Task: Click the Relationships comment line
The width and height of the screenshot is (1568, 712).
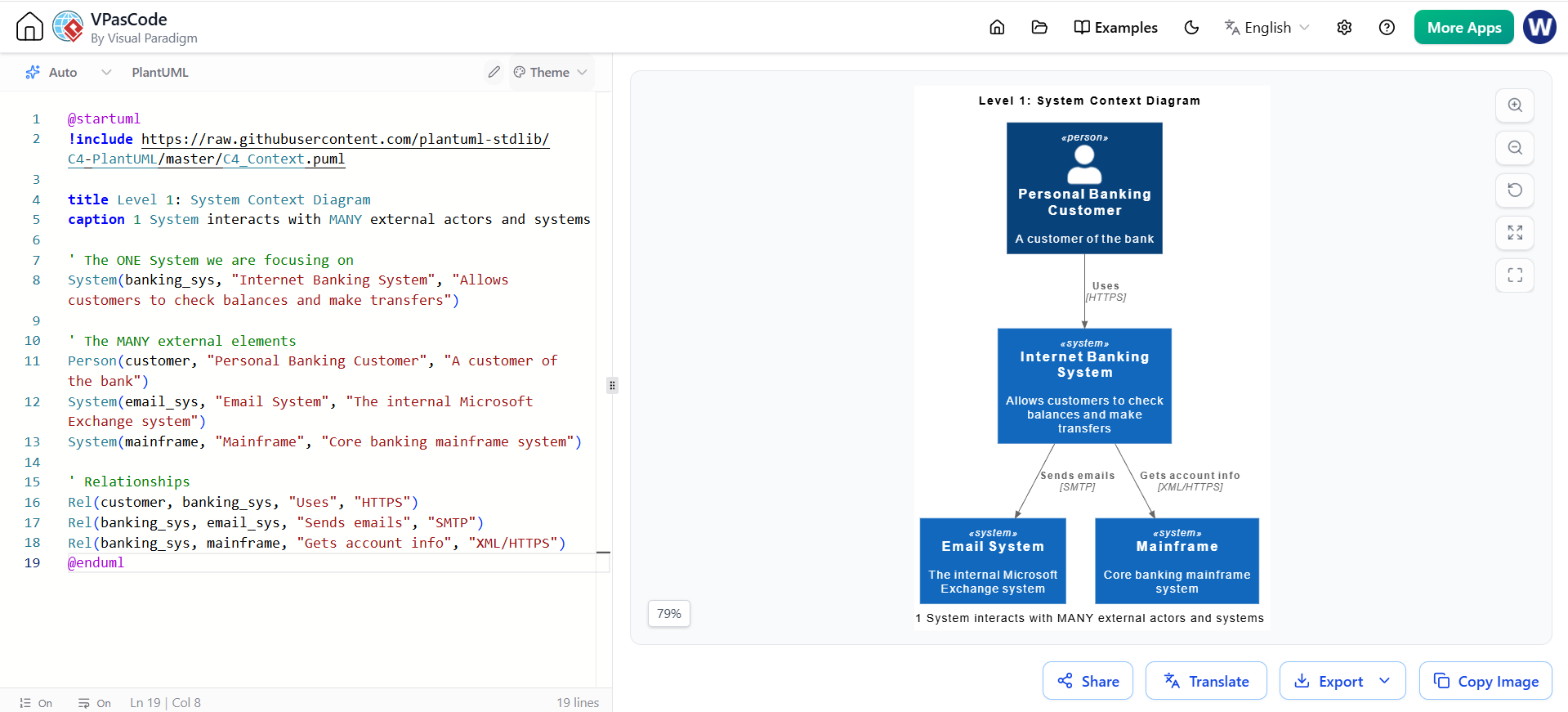Action: [129, 481]
